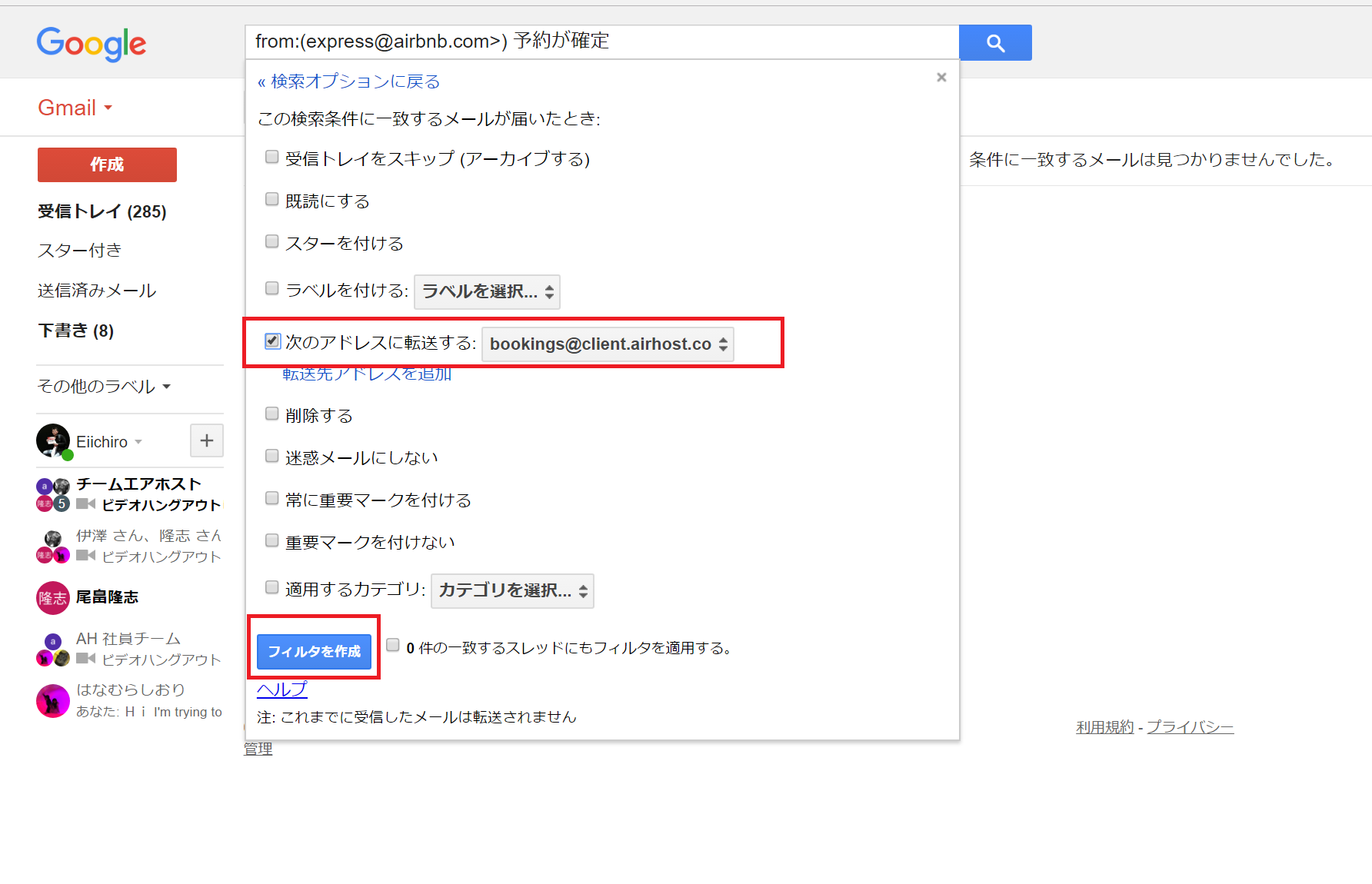Screen dimensions: 1372x884
Task: Click video icon under 伊澤 さん conversation
Action: click(x=85, y=556)
